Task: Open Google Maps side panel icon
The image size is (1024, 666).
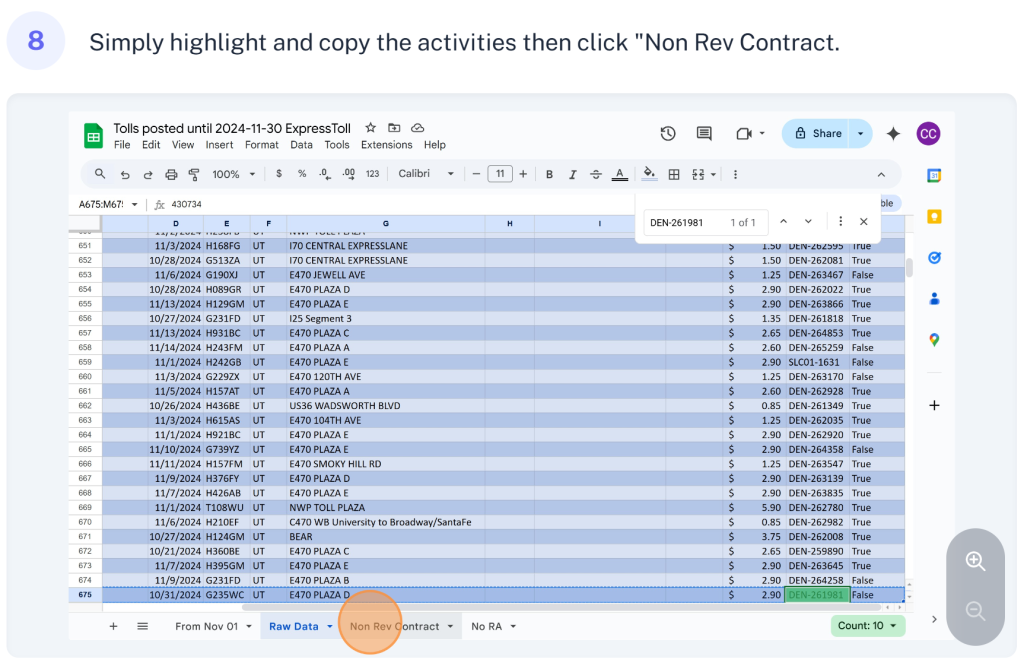Action: (x=934, y=340)
